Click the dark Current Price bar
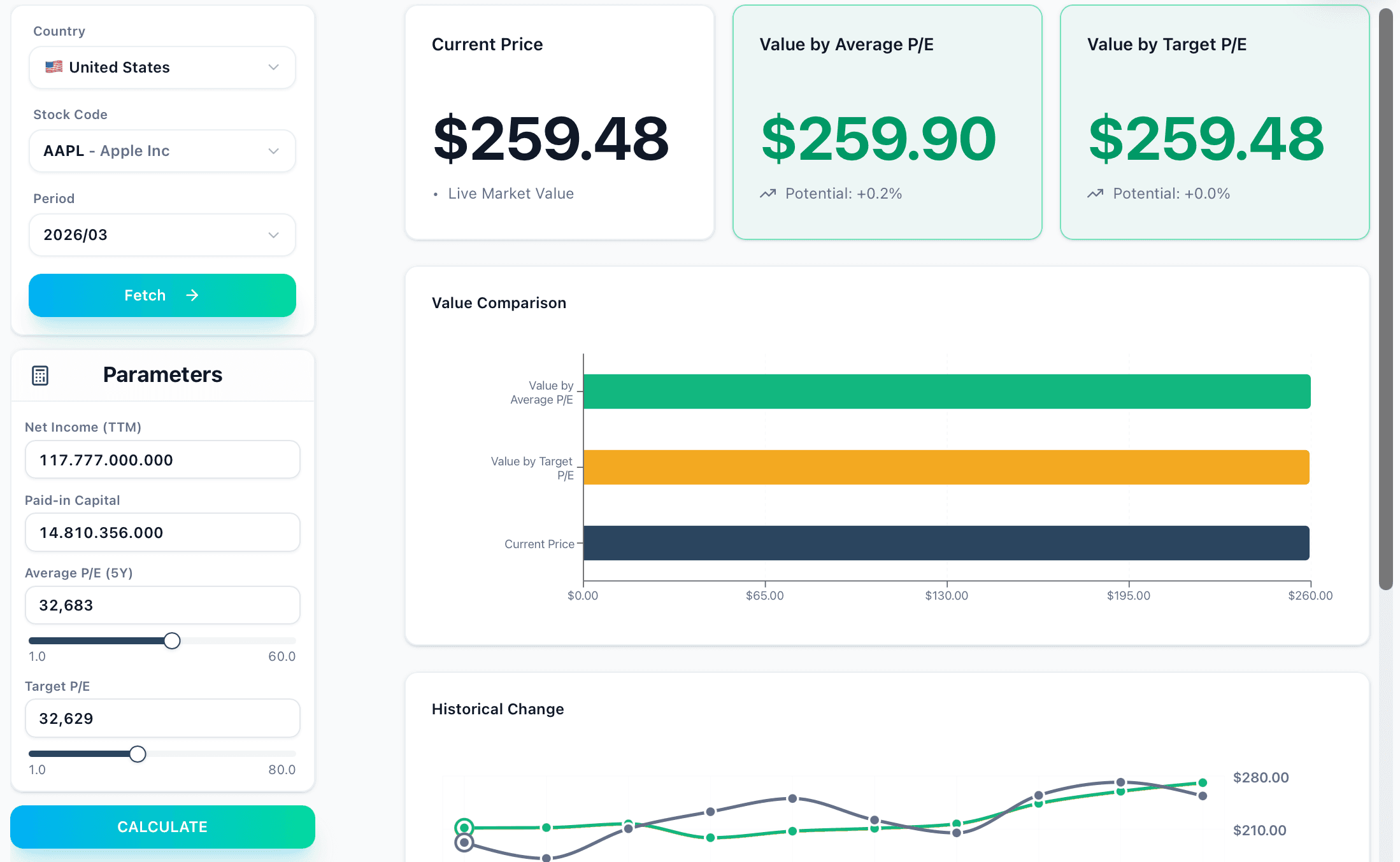Image resolution: width=1400 pixels, height=862 pixels. coord(946,543)
